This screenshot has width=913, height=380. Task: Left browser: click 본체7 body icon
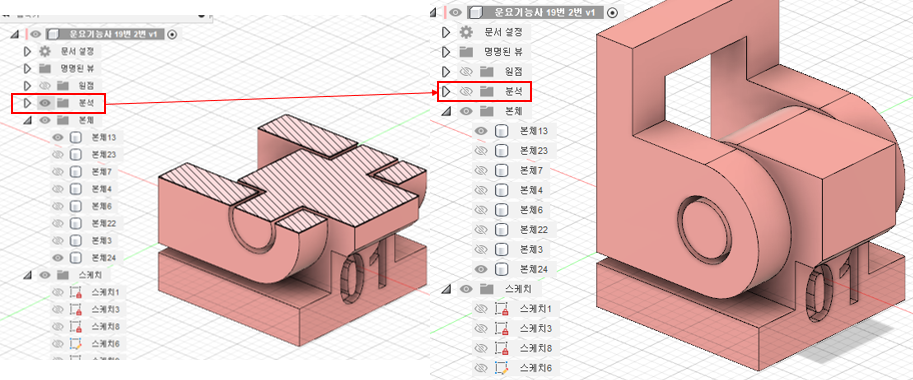(75, 172)
